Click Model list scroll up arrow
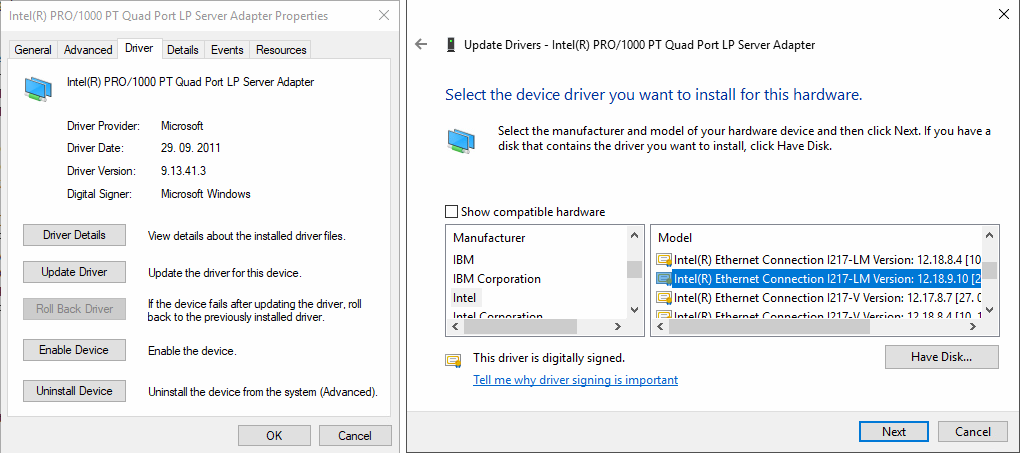This screenshot has width=1020, height=453. 989,234
